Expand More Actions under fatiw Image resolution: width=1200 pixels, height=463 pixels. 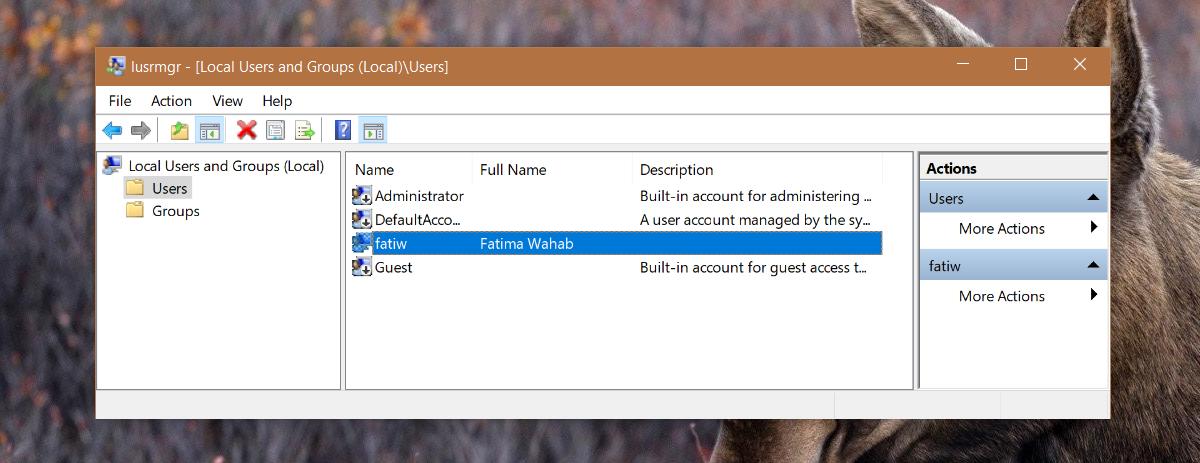pos(1001,296)
